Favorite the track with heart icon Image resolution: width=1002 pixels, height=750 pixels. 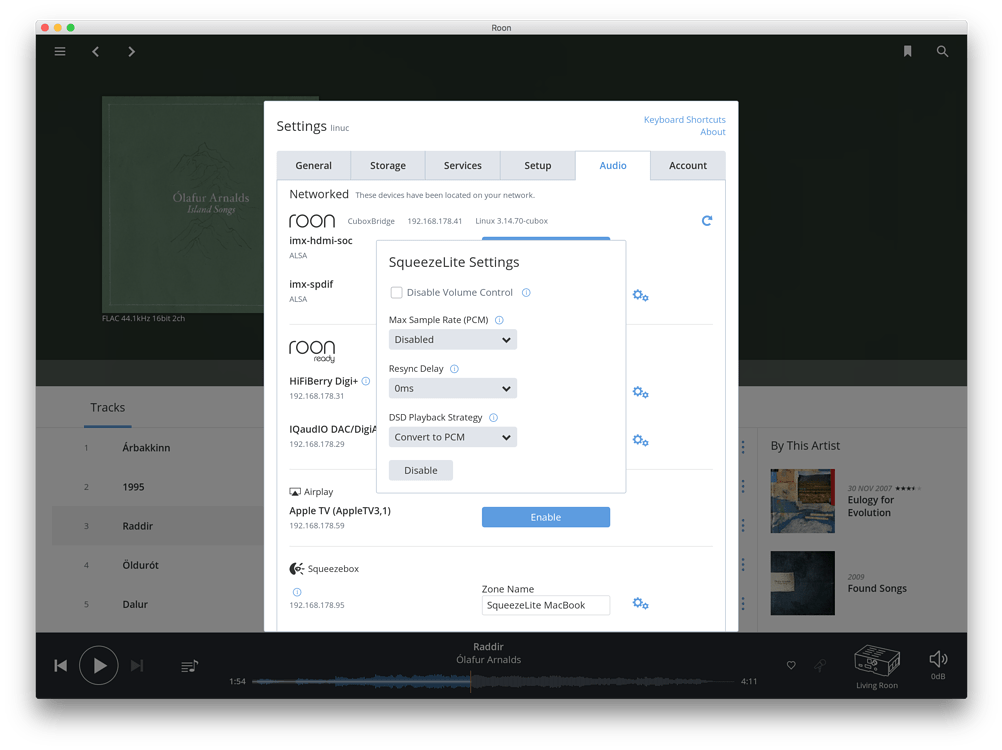[x=791, y=665]
